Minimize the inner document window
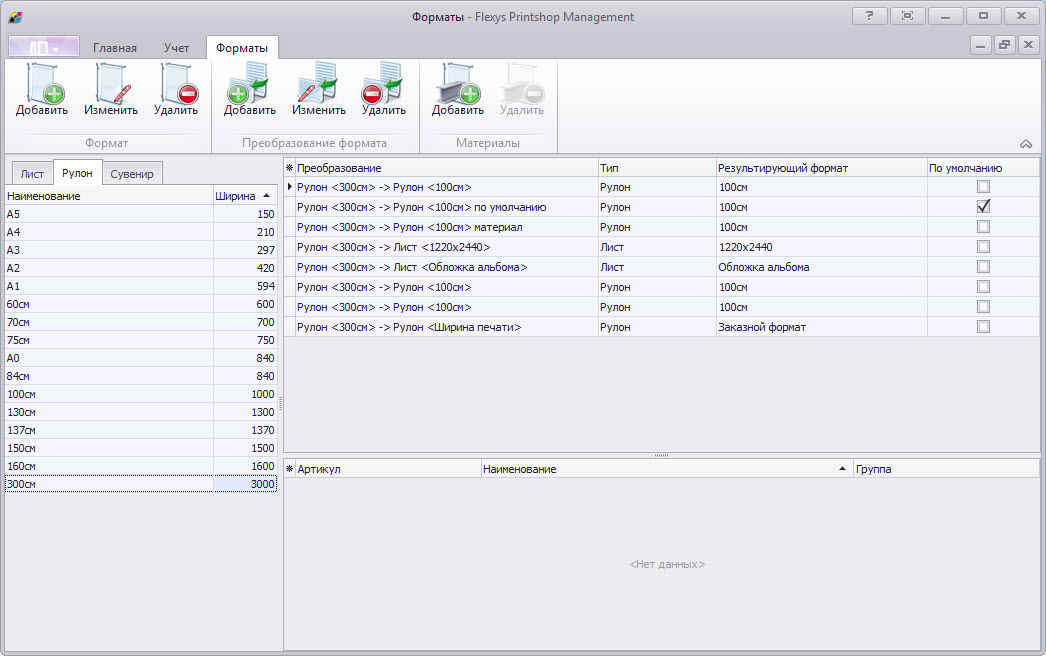 point(980,45)
